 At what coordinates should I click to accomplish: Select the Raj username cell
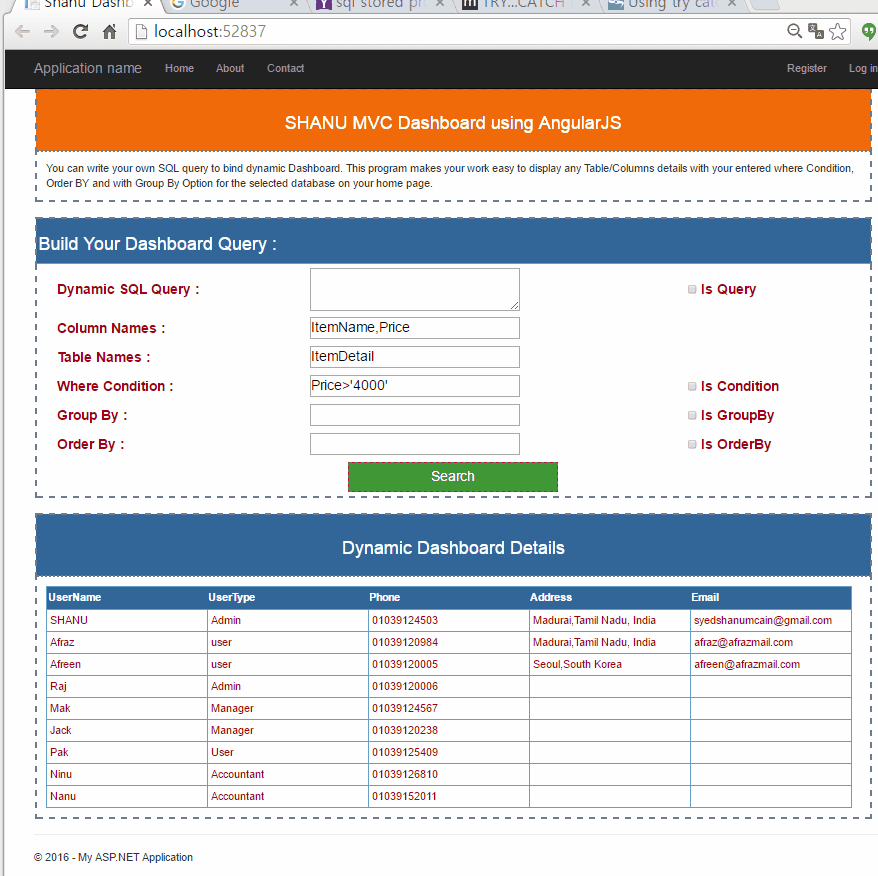(127, 686)
